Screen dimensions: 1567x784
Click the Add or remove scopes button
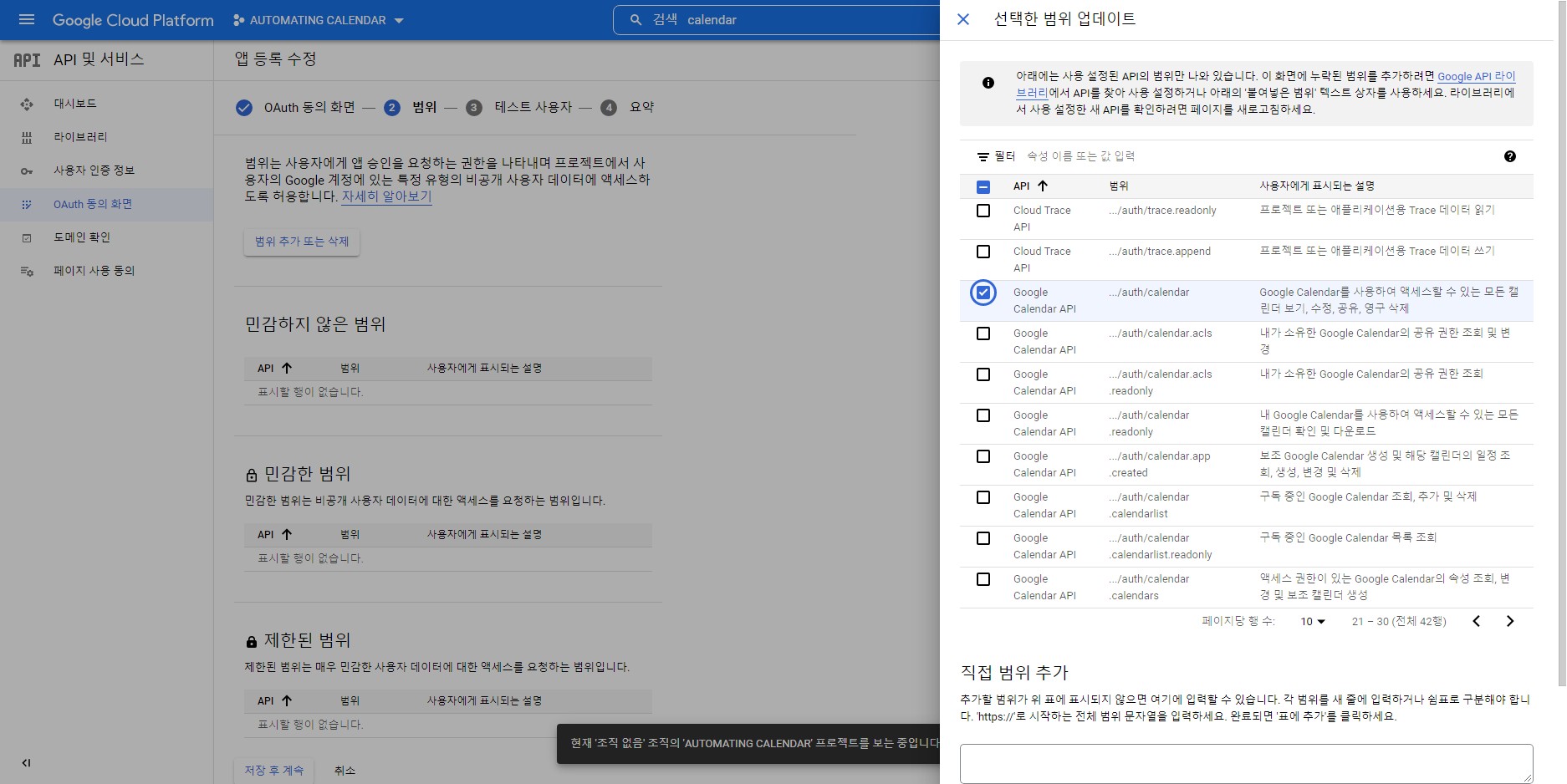[x=302, y=242]
